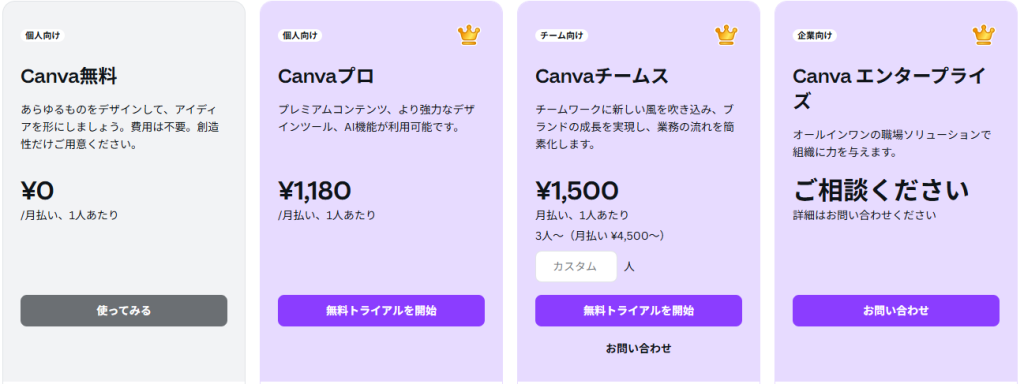1024x384 pixels.
Task: Click the 個人向け badge on Canva無料 card
Action: pos(42,35)
